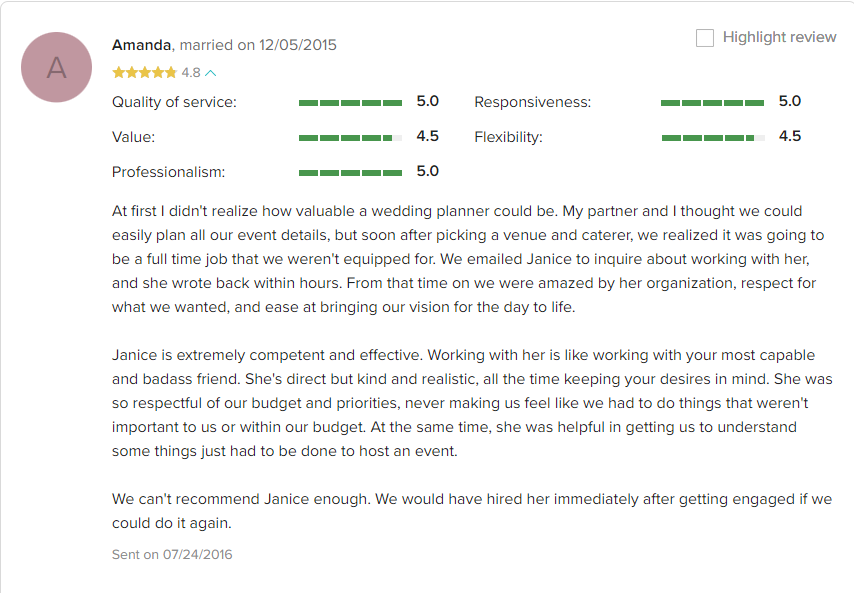Screen dimensions: 854x593
Task: Click the Responsiveness label
Action: pyautogui.click(x=533, y=102)
